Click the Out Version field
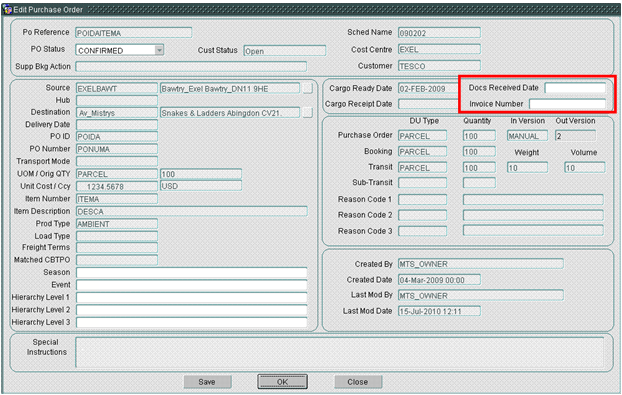The image size is (622, 395). click(575, 136)
